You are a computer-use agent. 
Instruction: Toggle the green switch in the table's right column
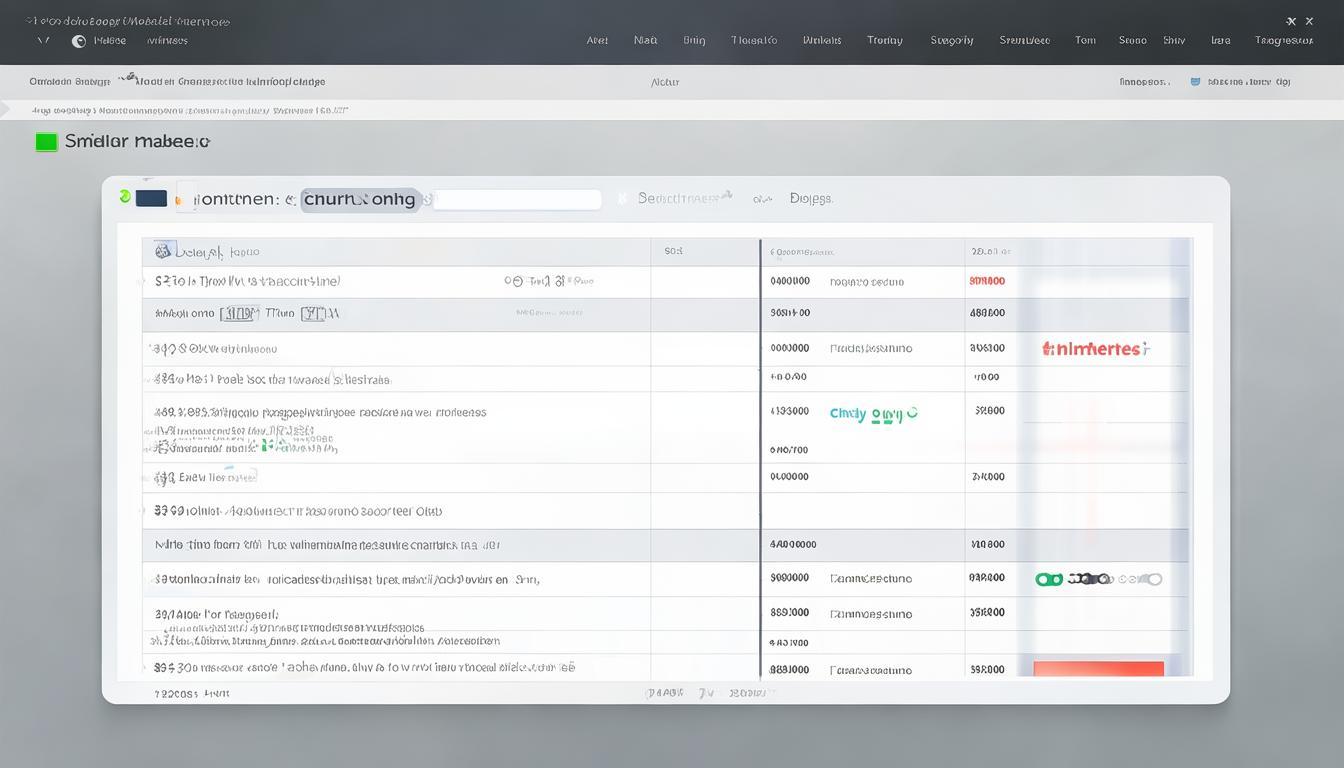coord(1049,579)
